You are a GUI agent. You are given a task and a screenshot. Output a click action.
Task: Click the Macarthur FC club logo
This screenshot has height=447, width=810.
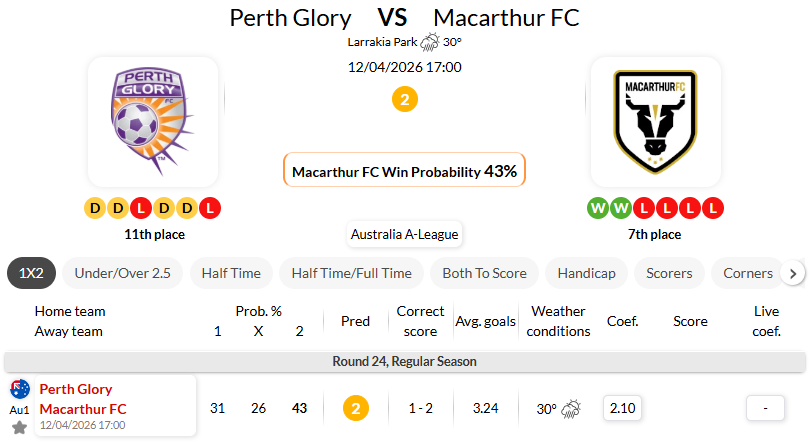(655, 122)
